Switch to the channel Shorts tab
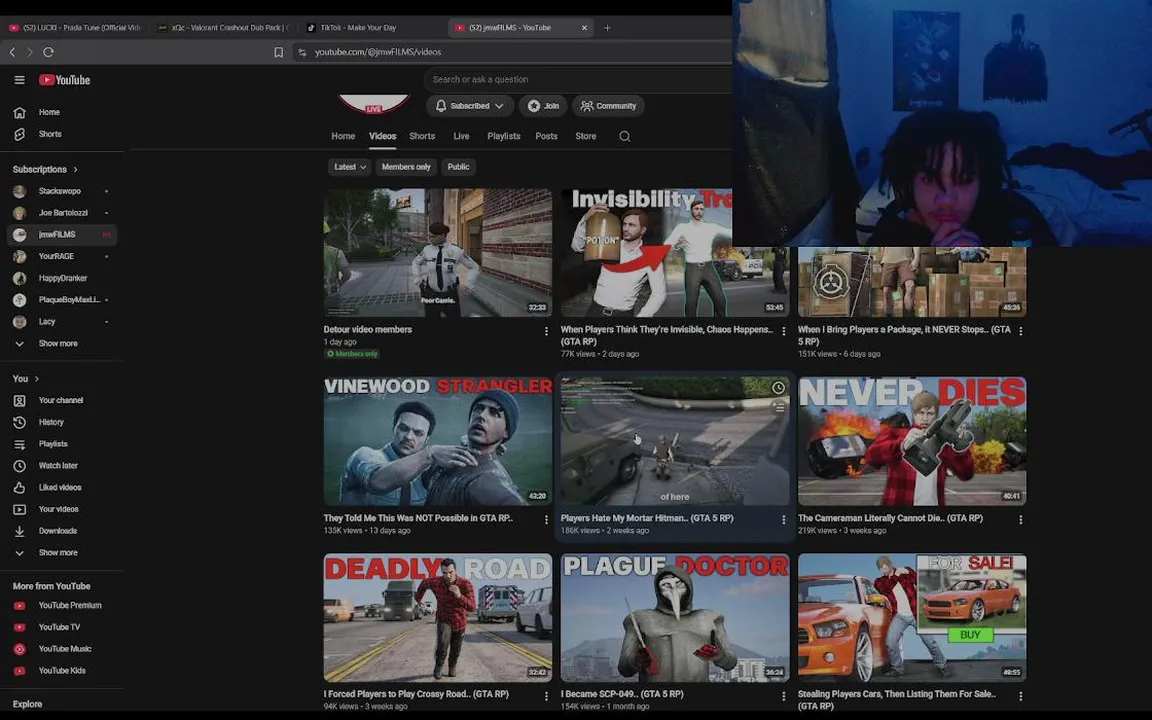 coord(422,137)
